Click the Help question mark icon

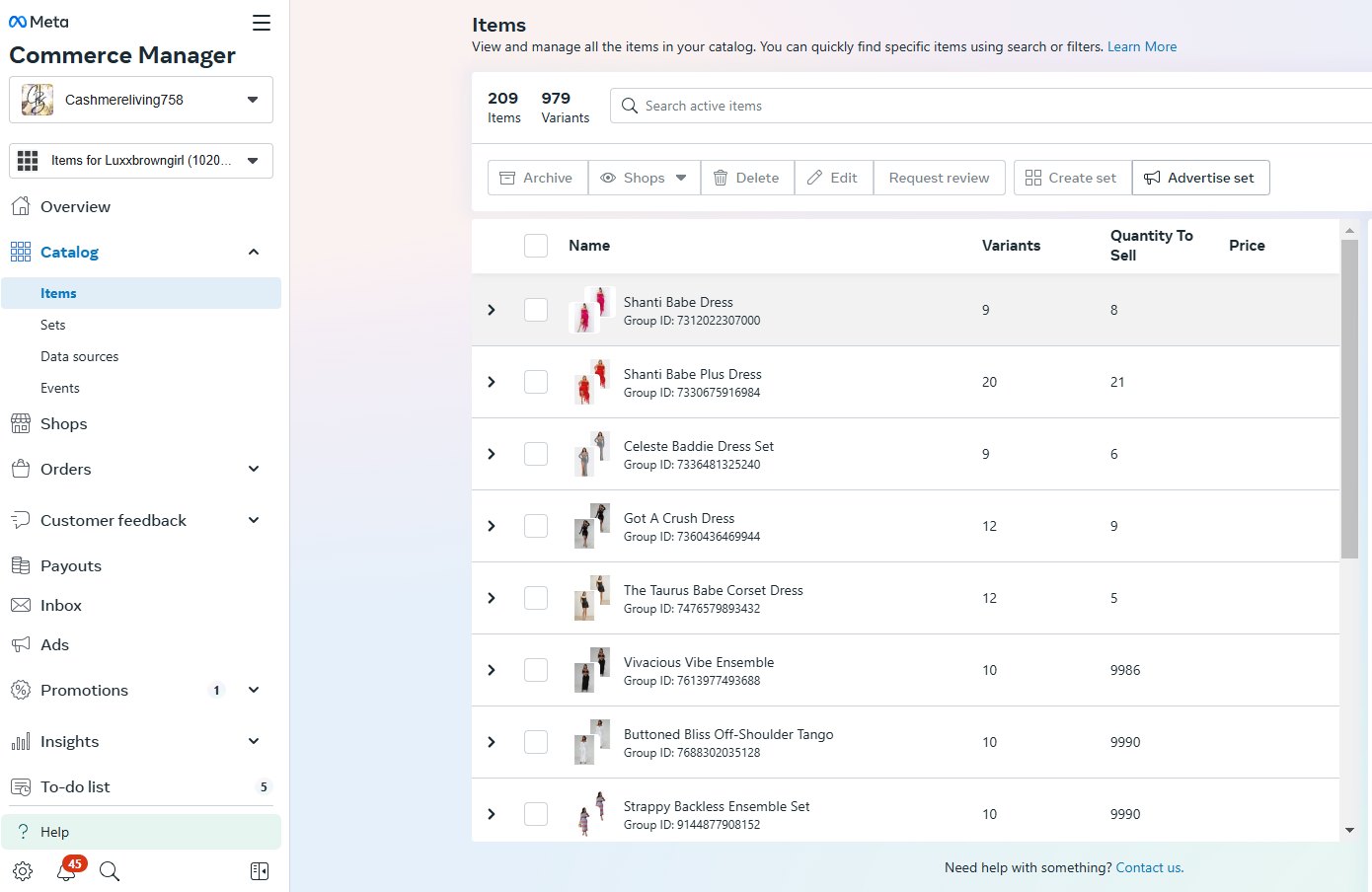[x=23, y=832]
